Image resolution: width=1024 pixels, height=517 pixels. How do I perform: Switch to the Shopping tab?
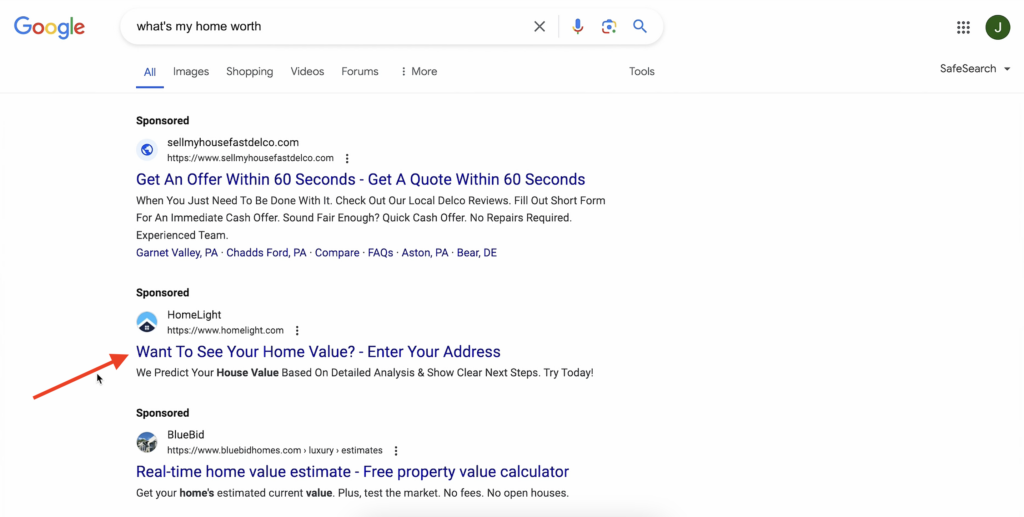(x=249, y=71)
